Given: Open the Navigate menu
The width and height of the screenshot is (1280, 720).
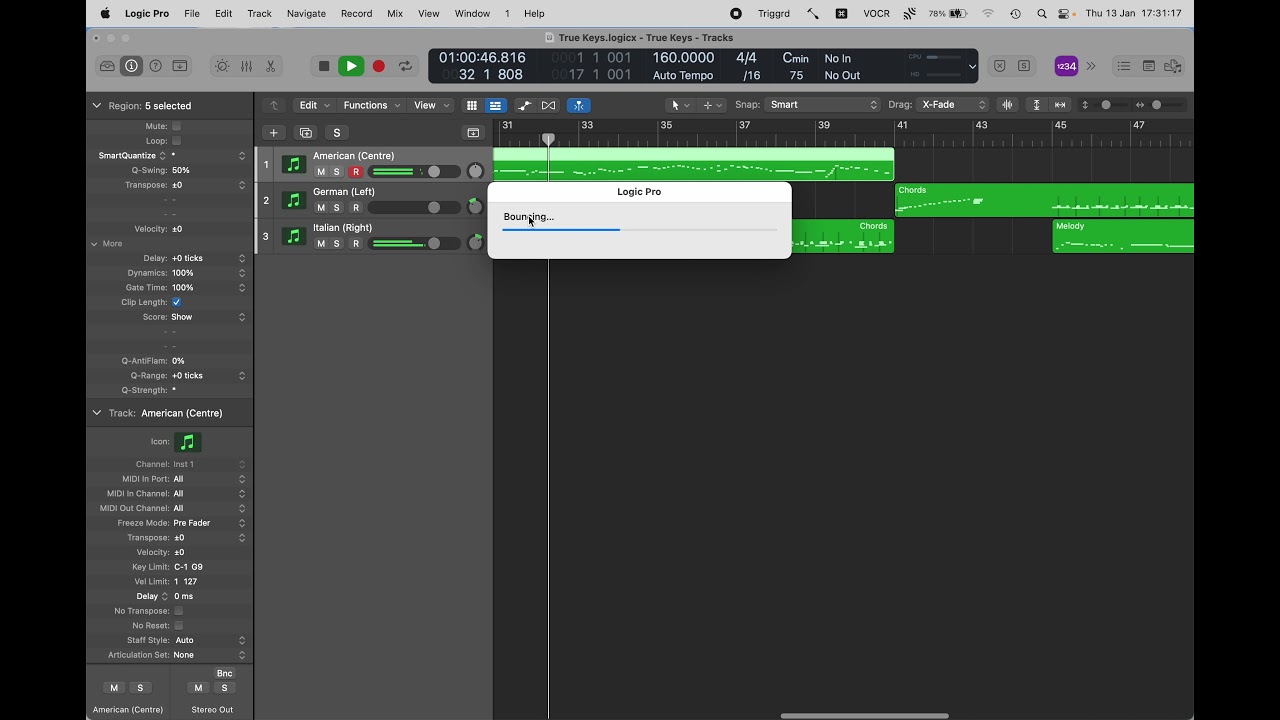Looking at the screenshot, I should [306, 13].
